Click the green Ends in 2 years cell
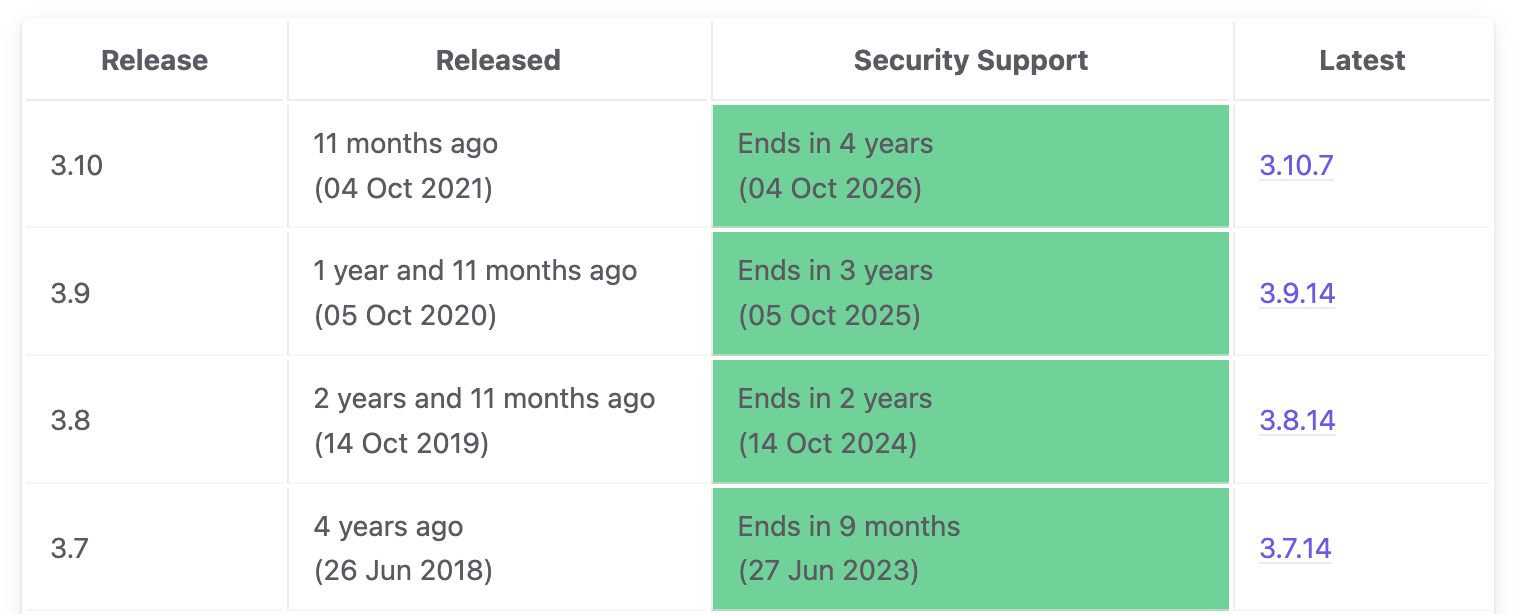 (970, 421)
